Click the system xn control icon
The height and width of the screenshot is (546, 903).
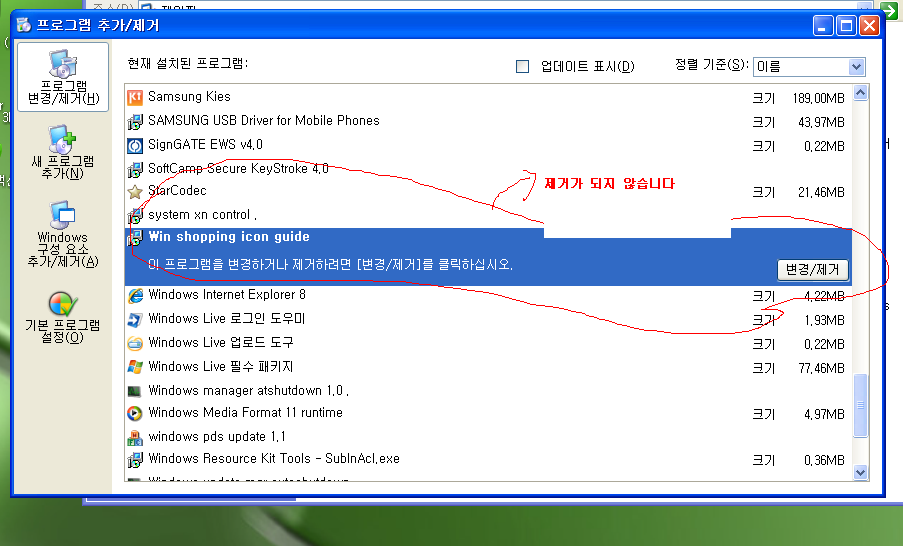[x=135, y=216]
